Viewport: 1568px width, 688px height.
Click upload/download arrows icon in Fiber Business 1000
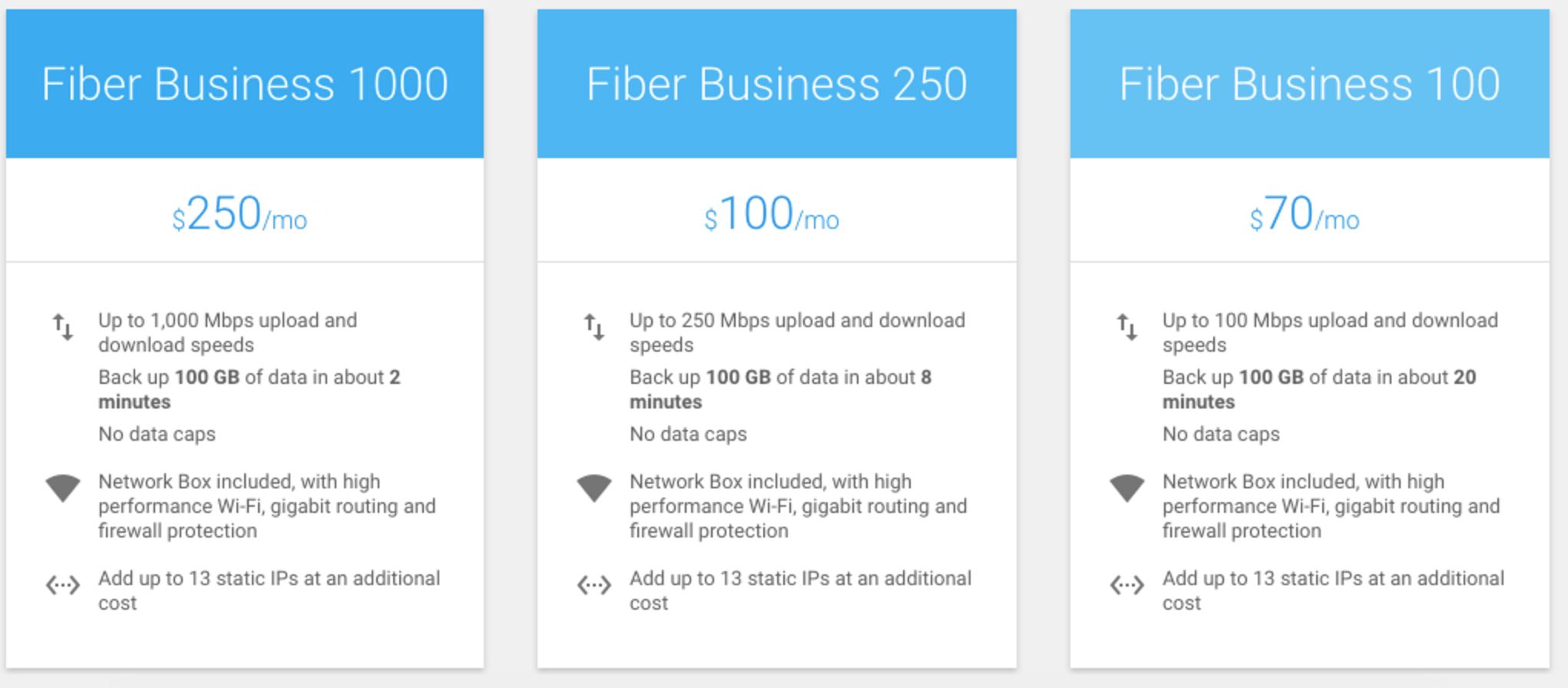[x=63, y=327]
